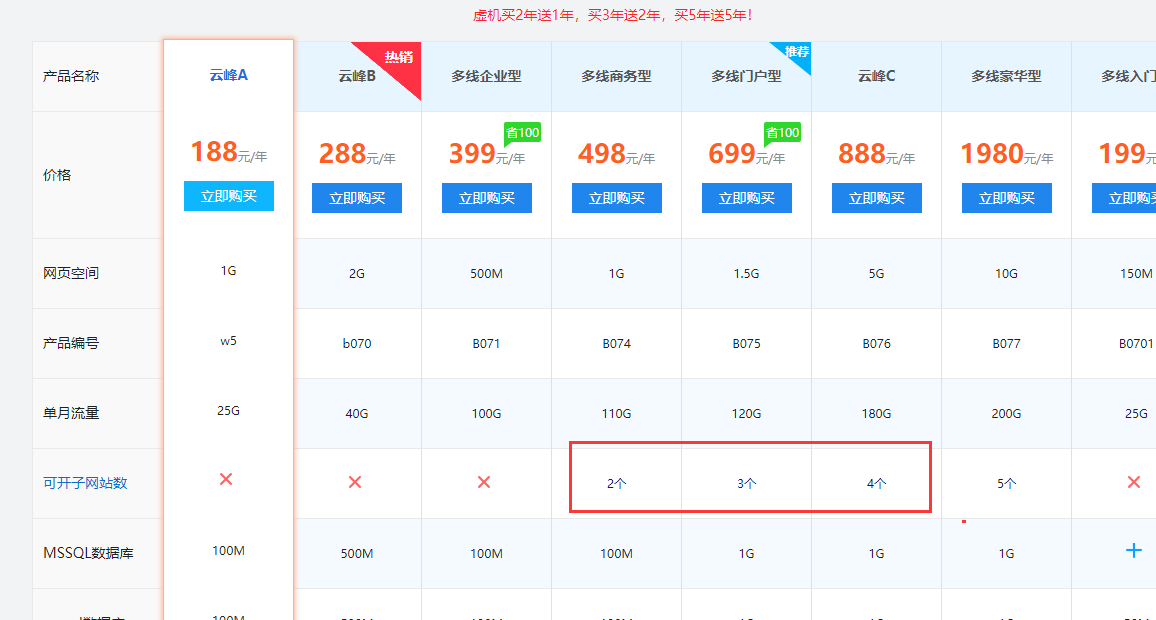Image resolution: width=1156 pixels, height=620 pixels.
Task: Click the 4个 cell inside the red box
Action: coord(876,483)
